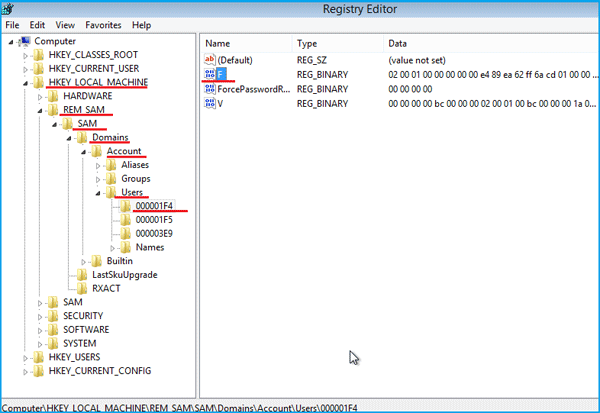Click the 000001F5 folder icon
This screenshot has height=413, width=600.
click(126, 220)
